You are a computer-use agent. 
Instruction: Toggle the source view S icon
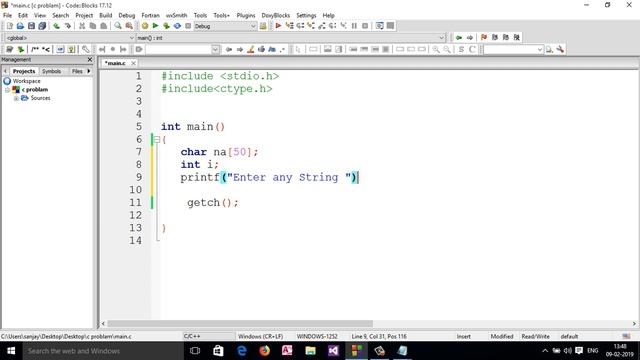(461, 49)
